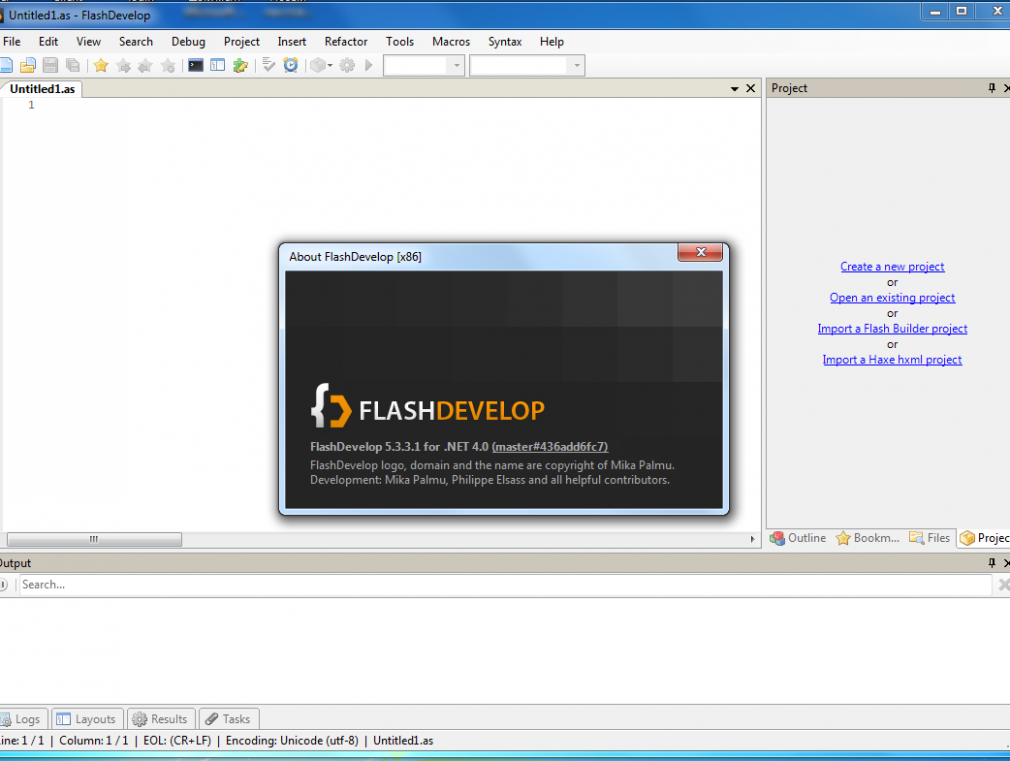Image resolution: width=1010 pixels, height=761 pixels.
Task: Click the Test Project play arrow
Action: tap(368, 65)
